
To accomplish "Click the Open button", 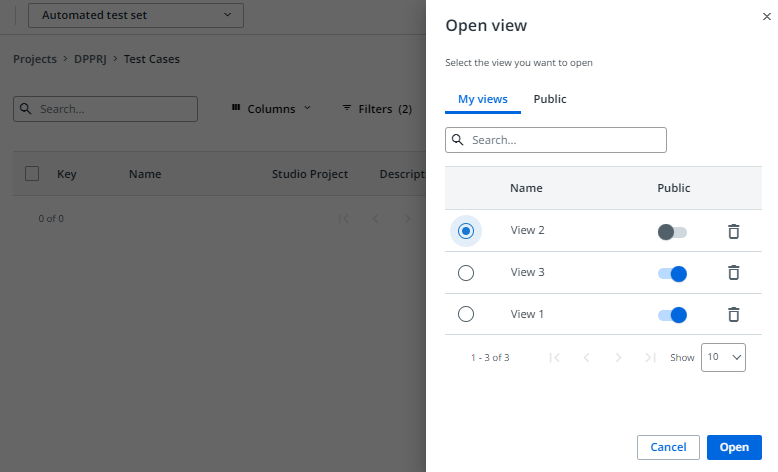I will [734, 447].
